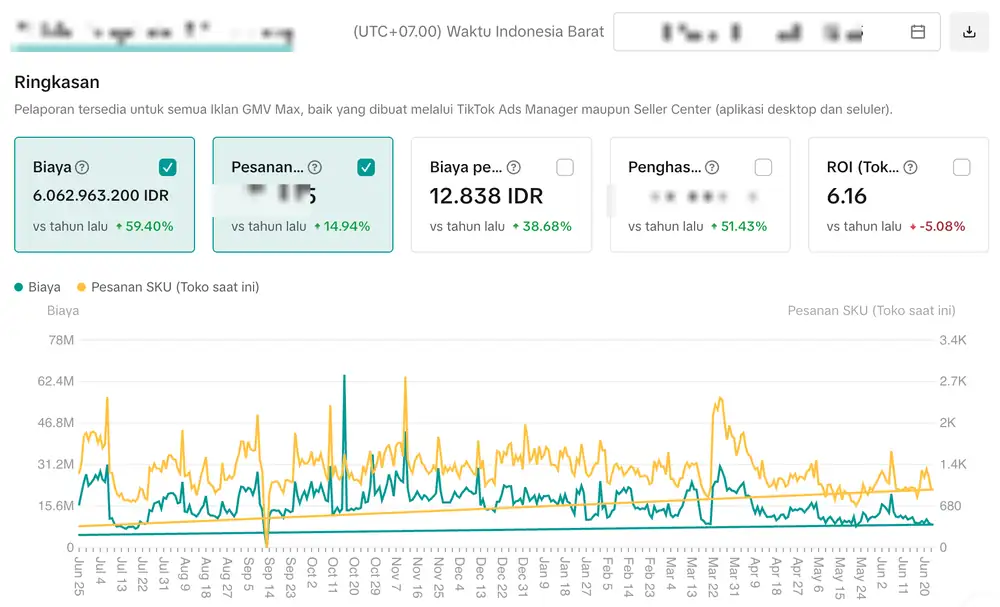Click the Biaya left axis title
The image size is (1000, 607).
point(63,311)
